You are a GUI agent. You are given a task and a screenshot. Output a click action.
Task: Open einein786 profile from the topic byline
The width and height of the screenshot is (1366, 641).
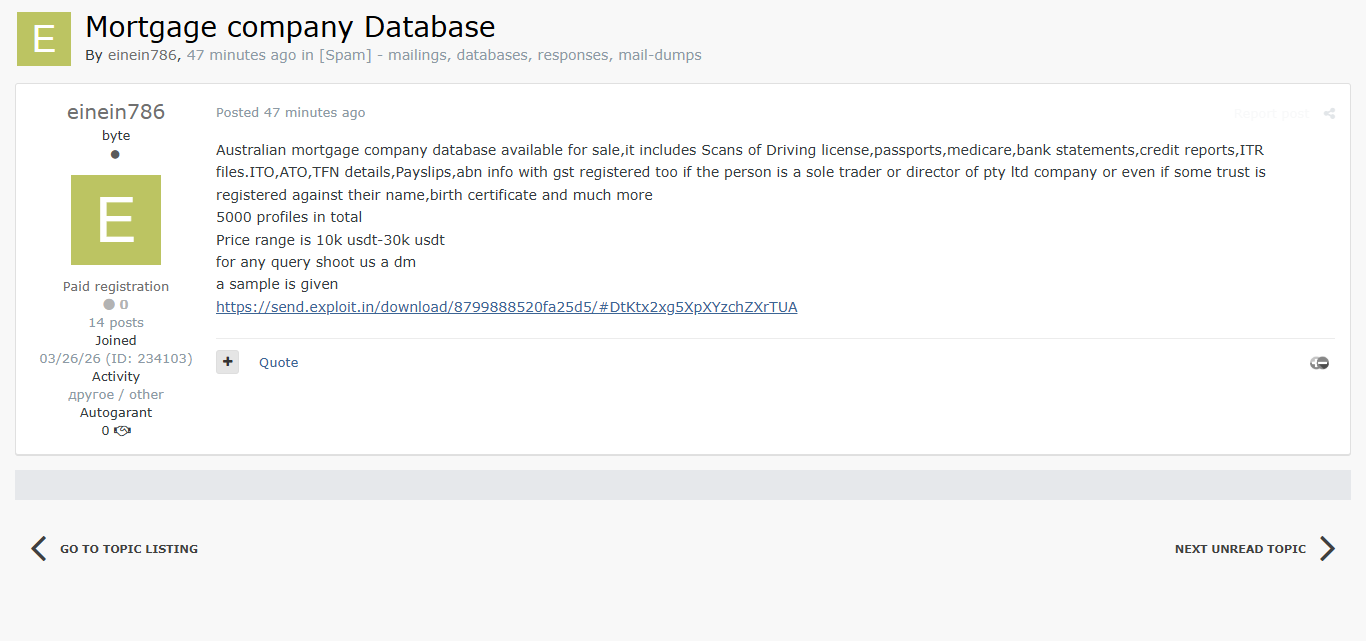pos(142,55)
